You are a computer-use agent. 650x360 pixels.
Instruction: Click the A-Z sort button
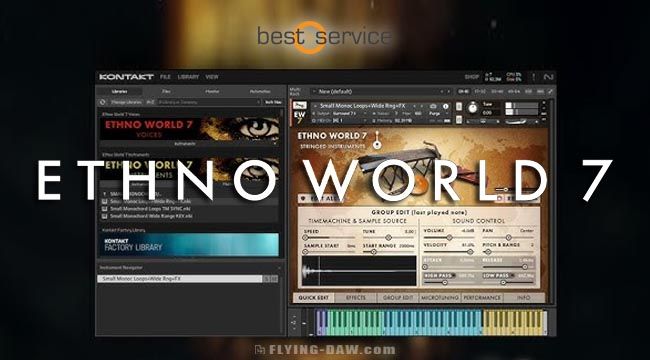[x=150, y=102]
